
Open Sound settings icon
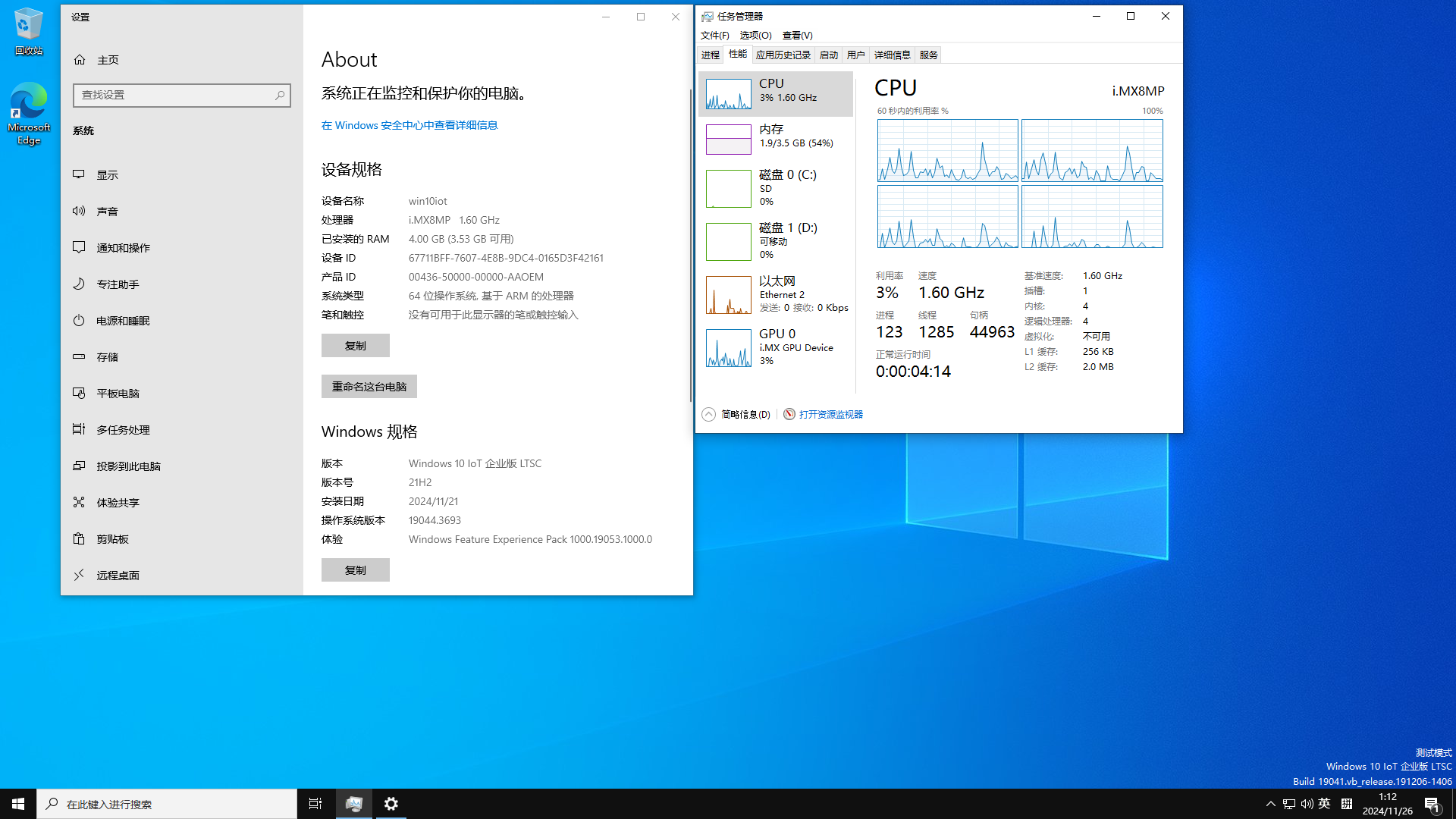click(79, 211)
